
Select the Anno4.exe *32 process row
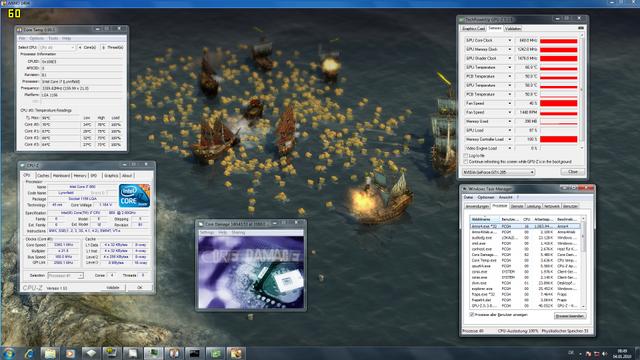click(525, 226)
